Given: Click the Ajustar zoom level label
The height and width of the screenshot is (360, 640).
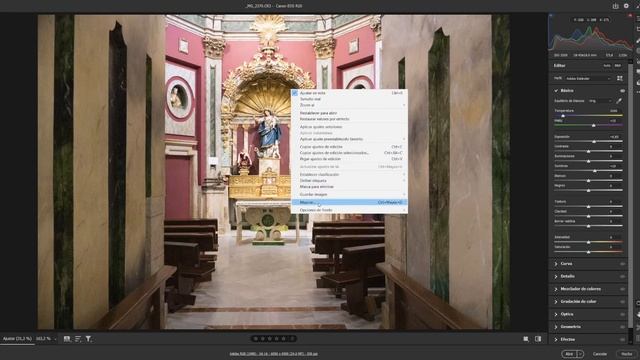Looking at the screenshot, I should (x=17, y=339).
